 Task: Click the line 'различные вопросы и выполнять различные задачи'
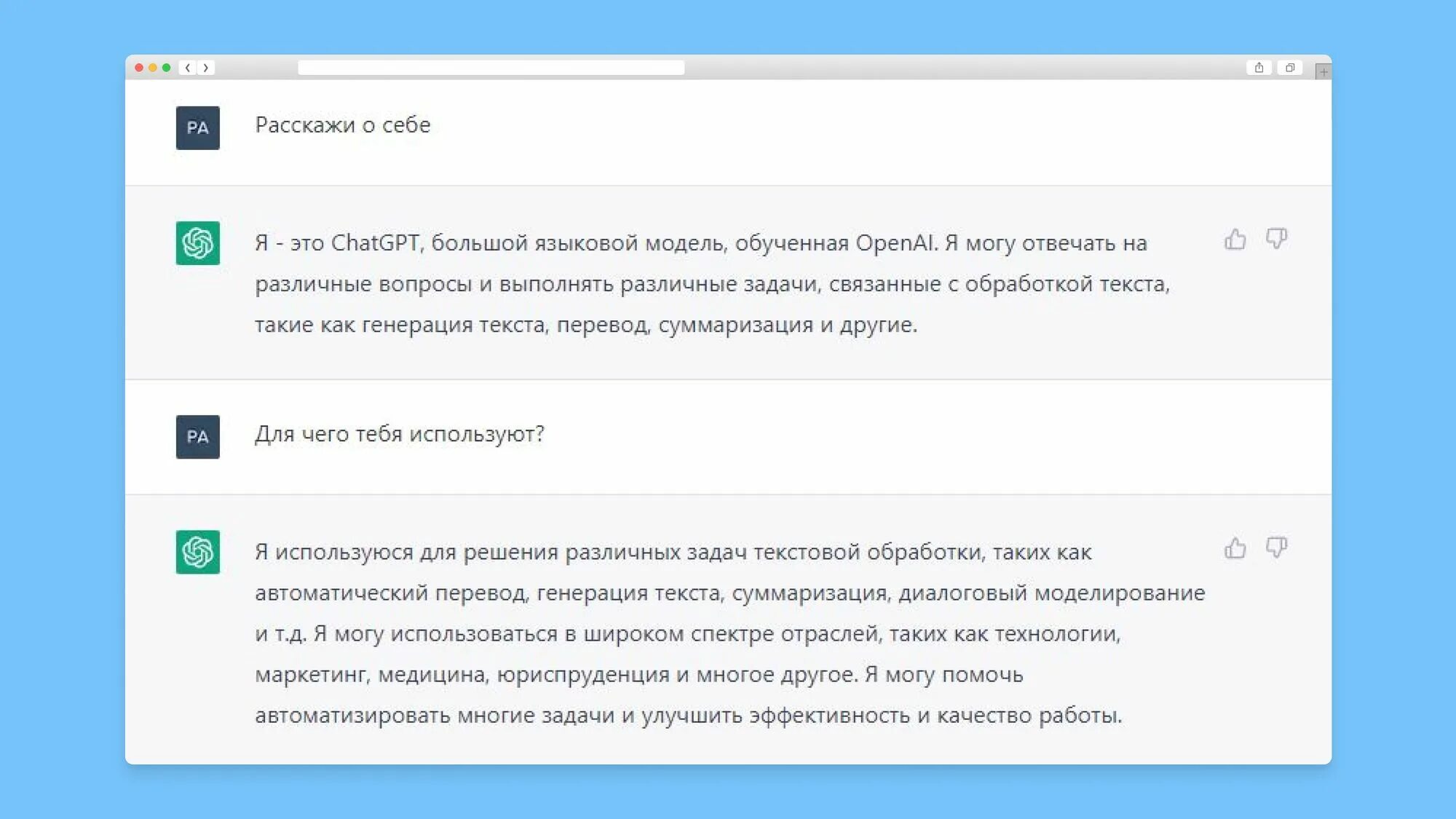pyautogui.click(x=712, y=284)
